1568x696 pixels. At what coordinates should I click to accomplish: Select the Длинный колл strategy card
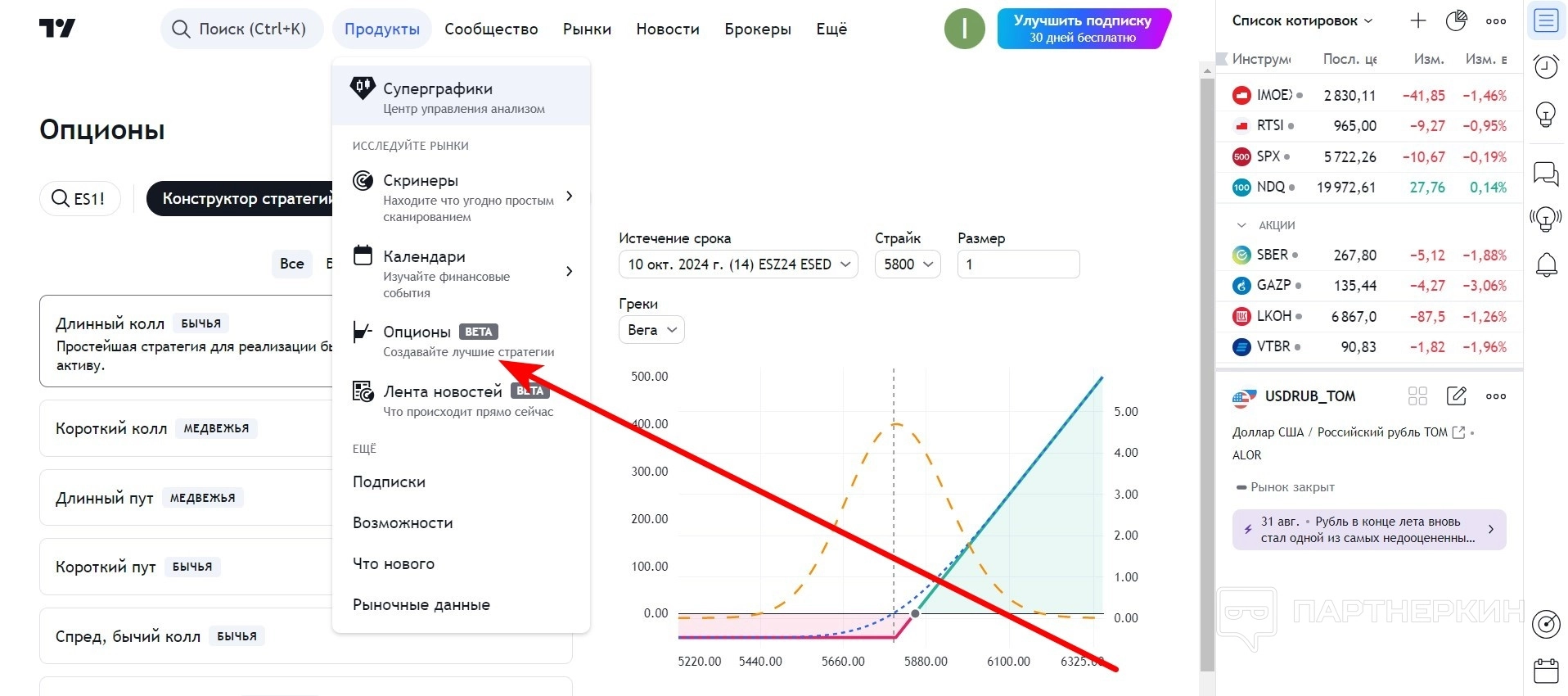tap(188, 341)
